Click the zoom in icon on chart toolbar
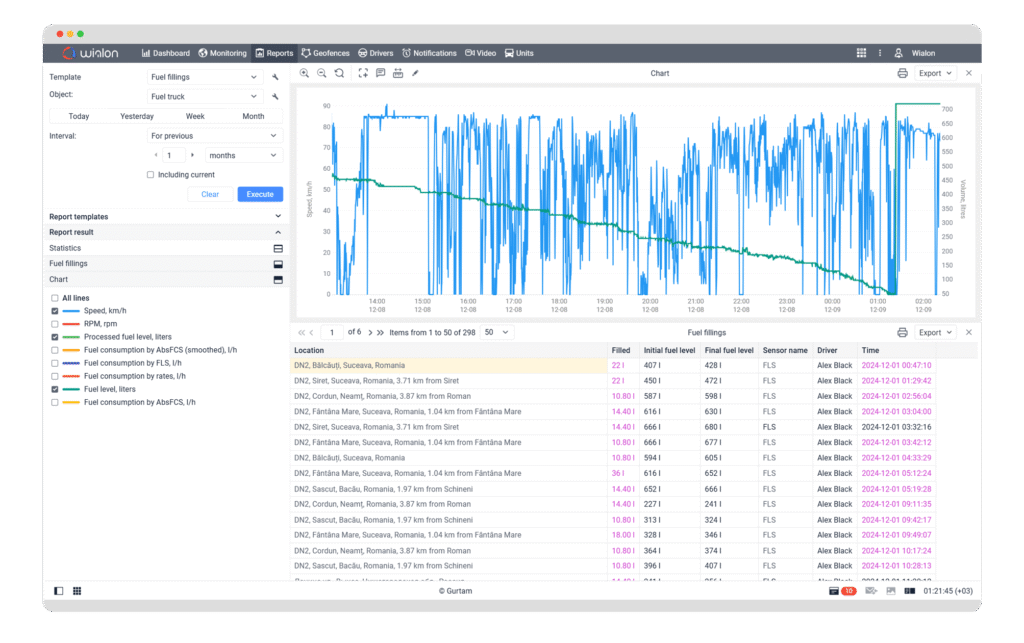This screenshot has width=1024, height=643. pos(304,73)
